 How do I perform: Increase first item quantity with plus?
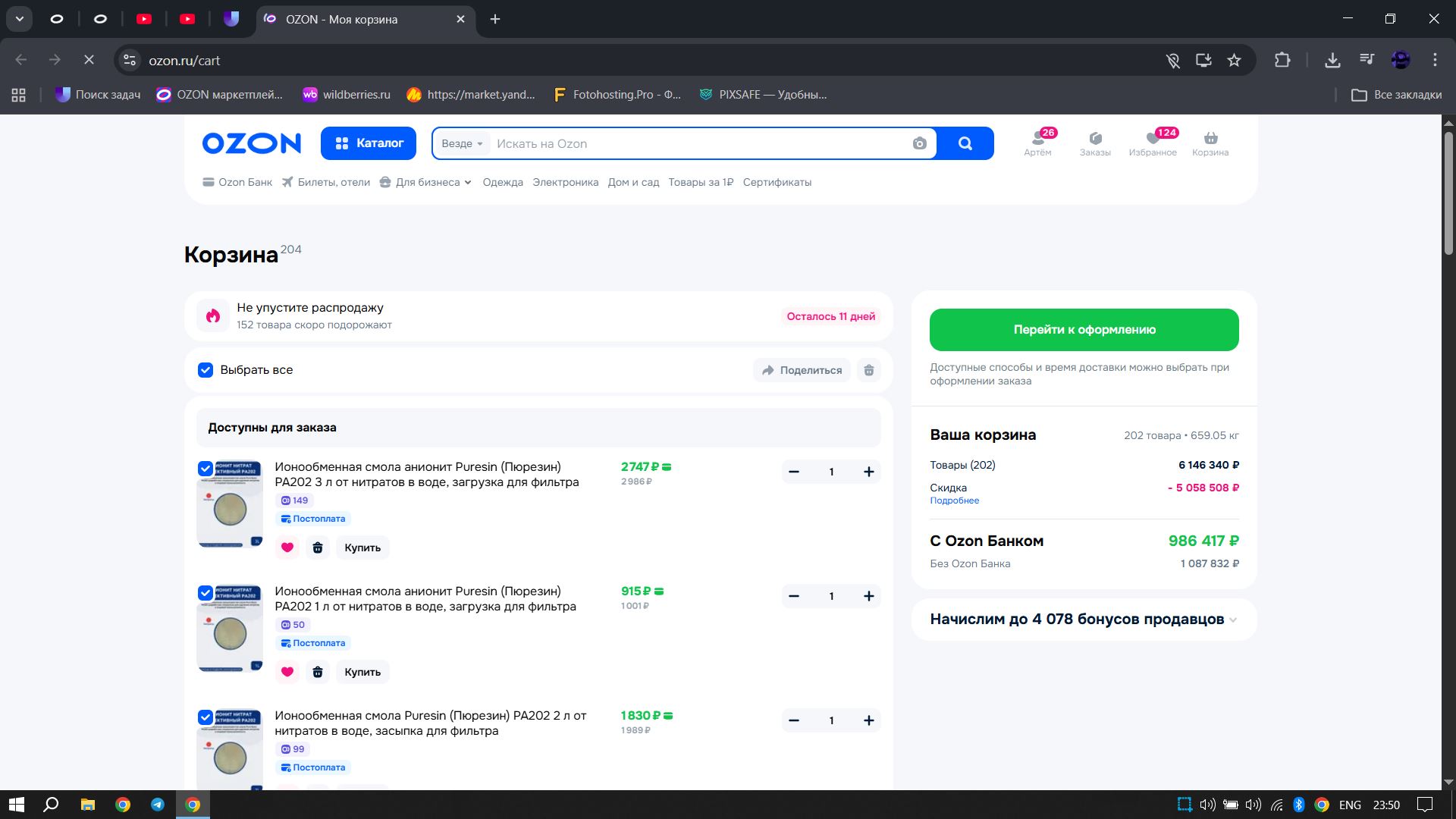click(x=869, y=472)
